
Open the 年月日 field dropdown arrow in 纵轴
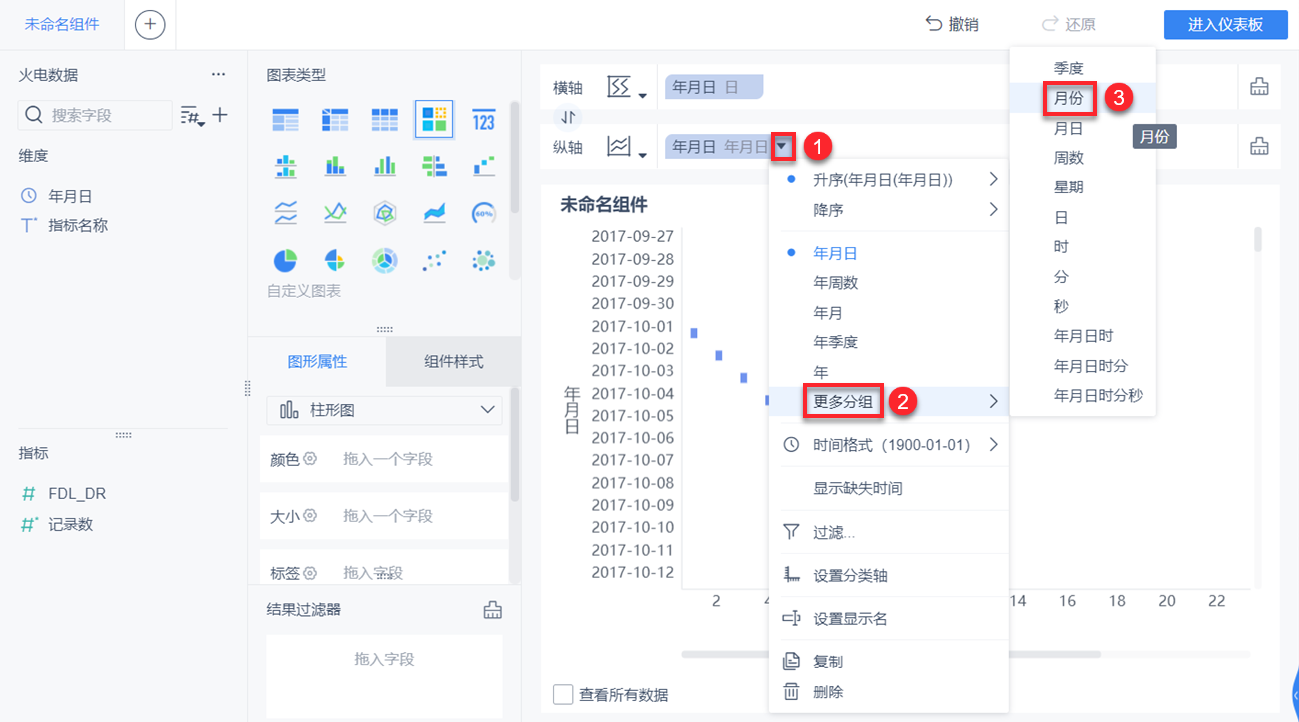tap(783, 147)
